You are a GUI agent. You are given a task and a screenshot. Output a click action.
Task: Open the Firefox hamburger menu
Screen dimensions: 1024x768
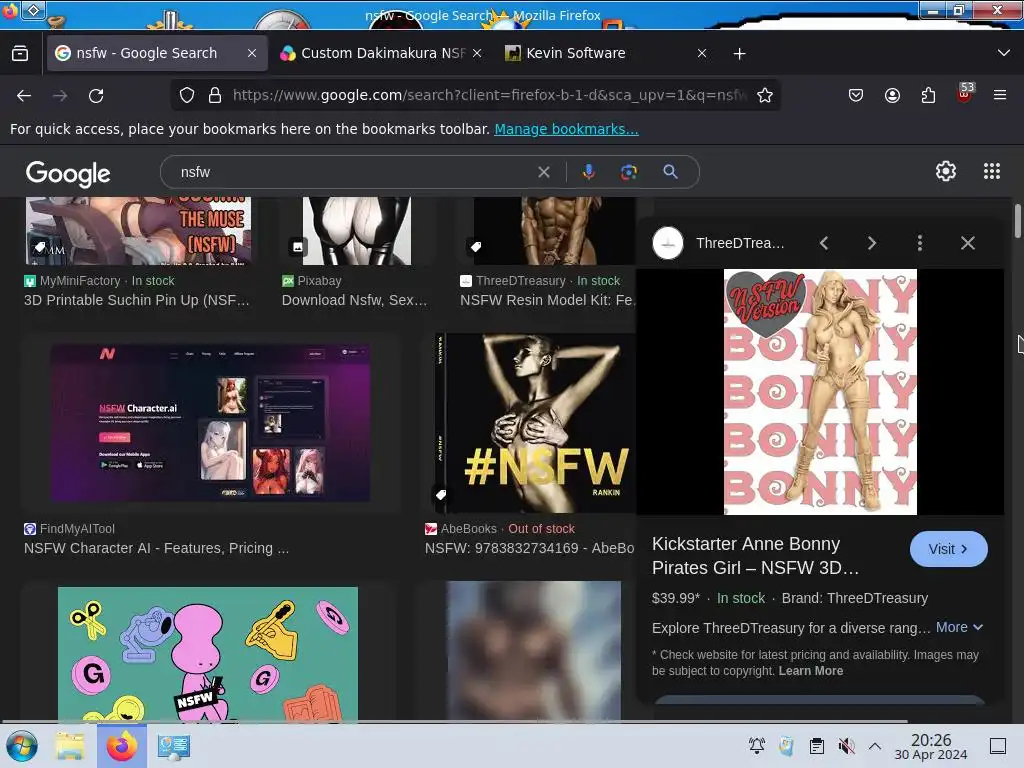1000,95
